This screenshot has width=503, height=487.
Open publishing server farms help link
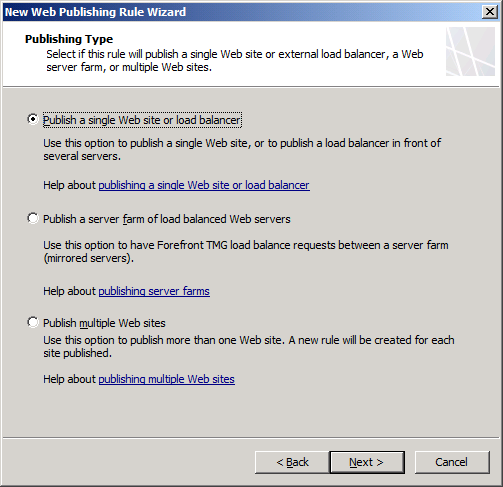click(x=154, y=291)
